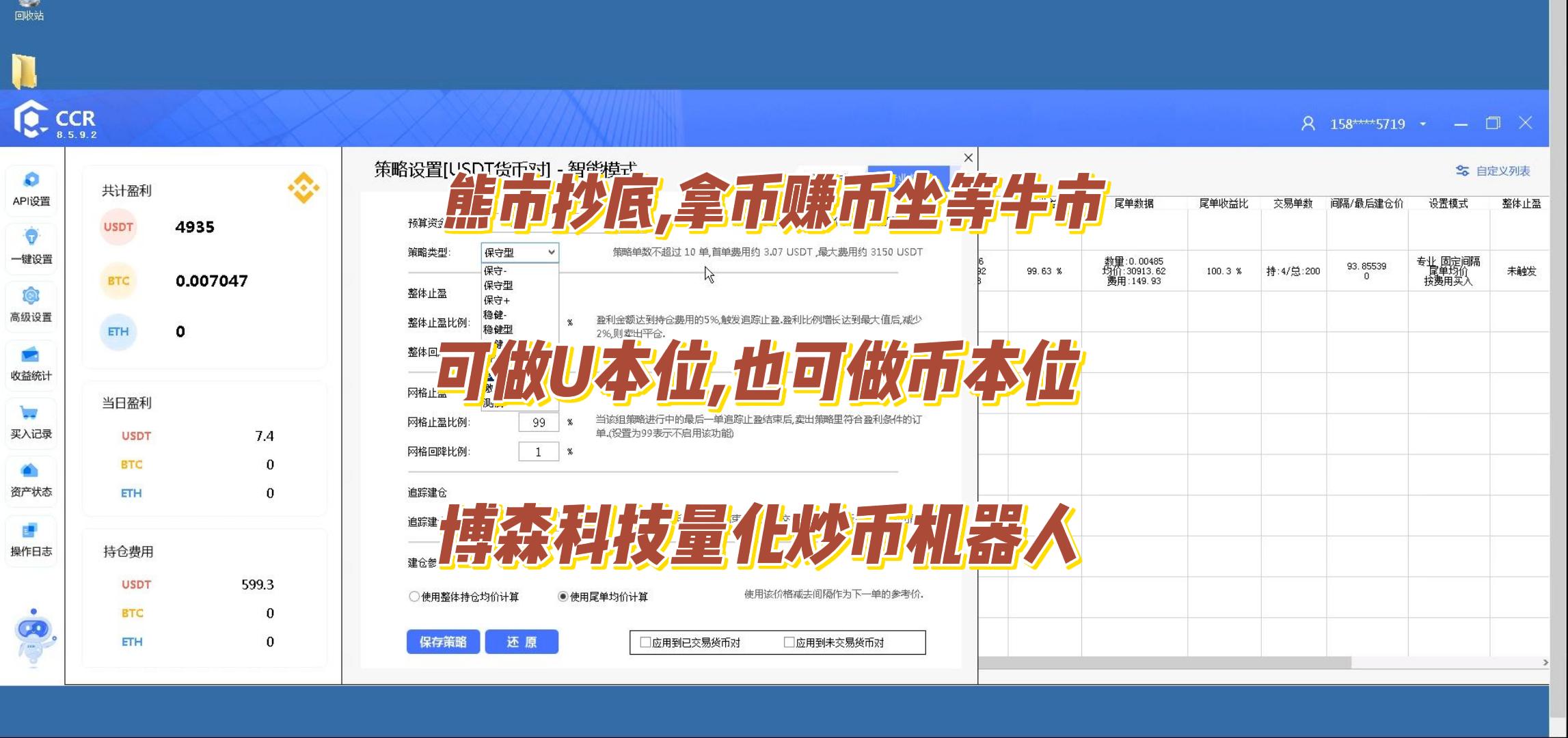Click the 尾单收益比 column header
This screenshot has width=1568, height=738.
1224,204
